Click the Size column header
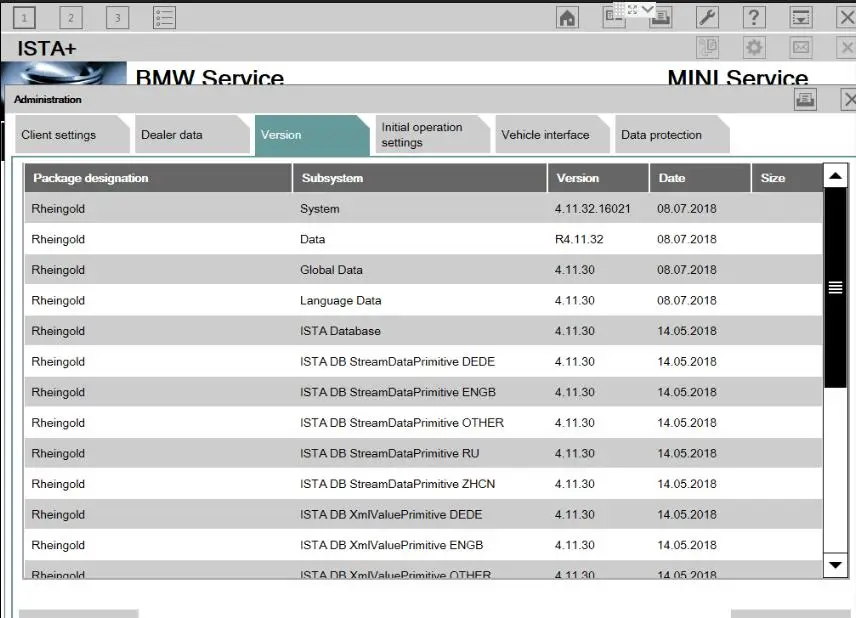The width and height of the screenshot is (856, 618). pos(787,178)
